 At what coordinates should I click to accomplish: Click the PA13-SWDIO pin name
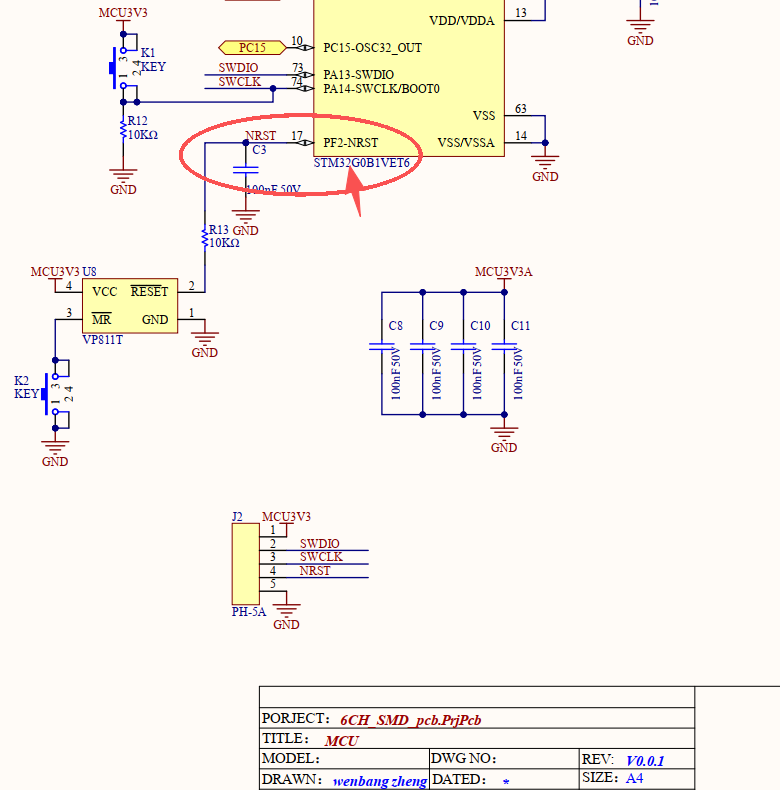(359, 75)
